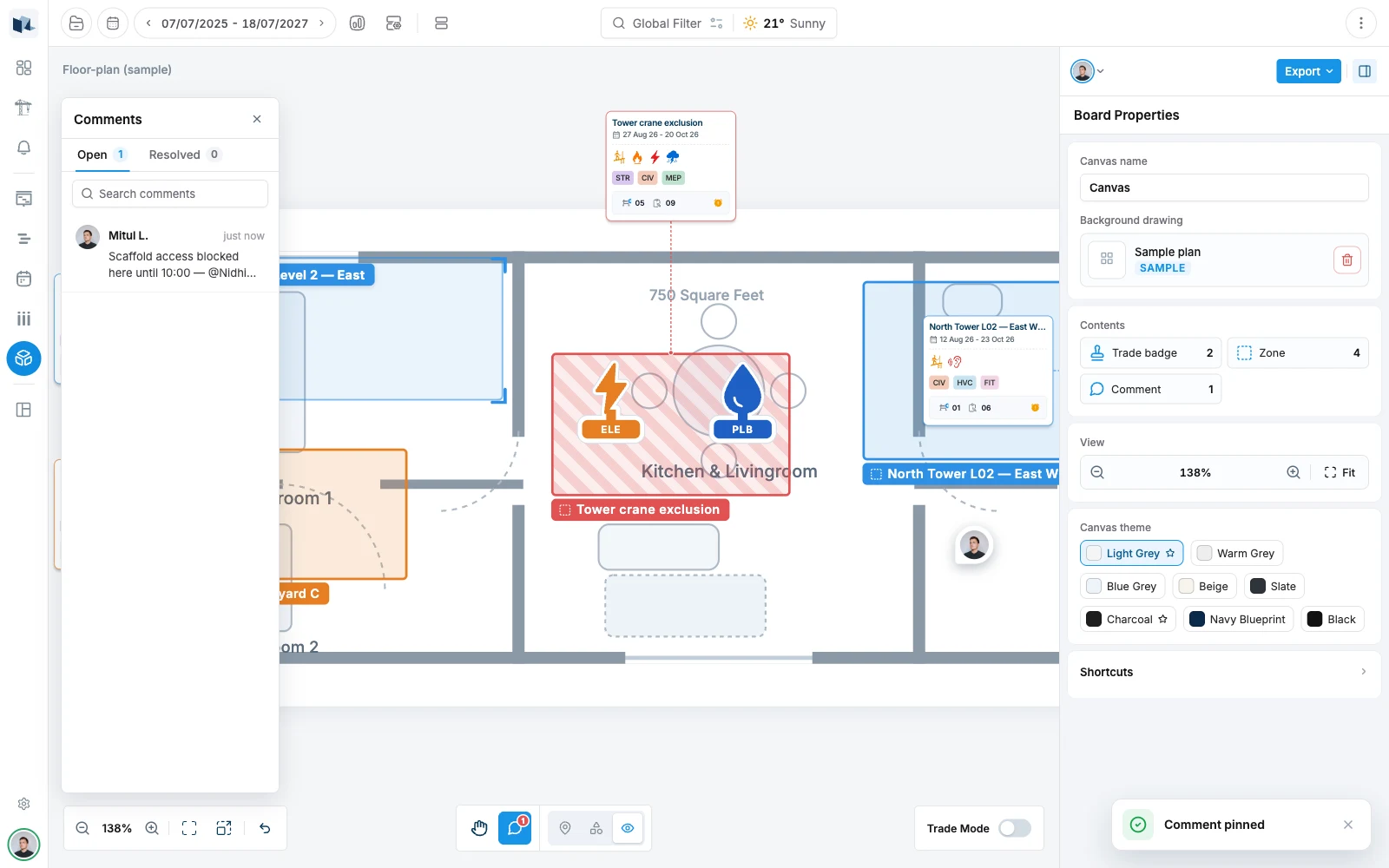This screenshot has height=868, width=1389.
Task: Choose the Charcoal canvas theme
Action: [1128, 619]
